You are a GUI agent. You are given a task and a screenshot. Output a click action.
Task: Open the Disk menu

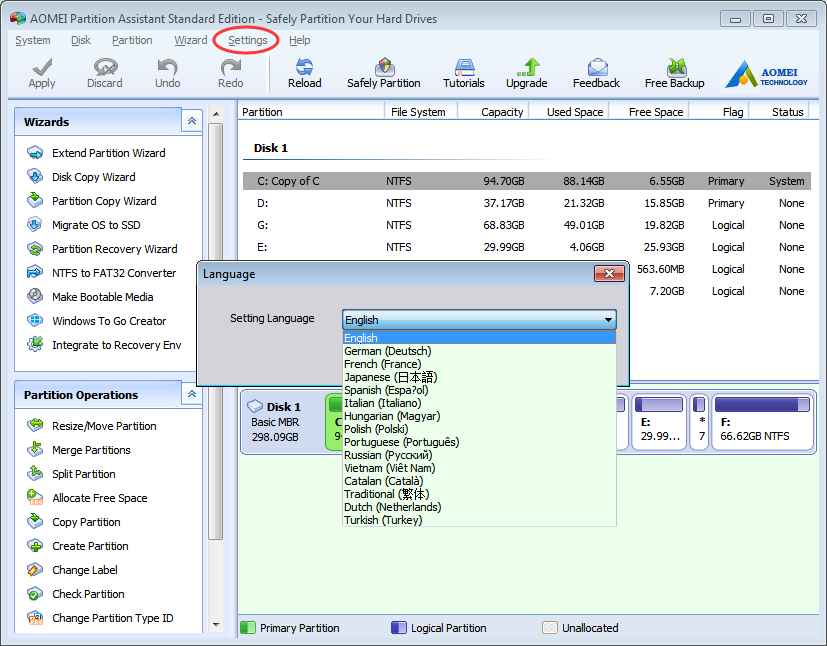[x=81, y=40]
